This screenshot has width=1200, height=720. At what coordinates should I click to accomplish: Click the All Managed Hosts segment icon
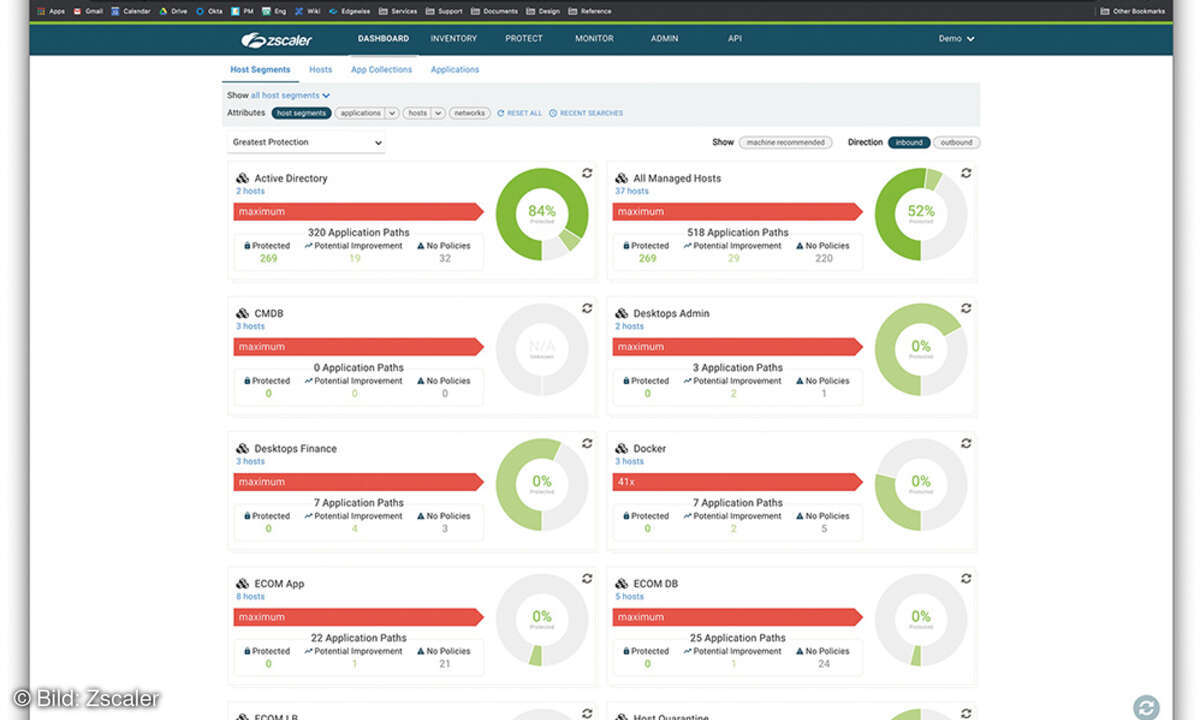pyautogui.click(x=621, y=178)
